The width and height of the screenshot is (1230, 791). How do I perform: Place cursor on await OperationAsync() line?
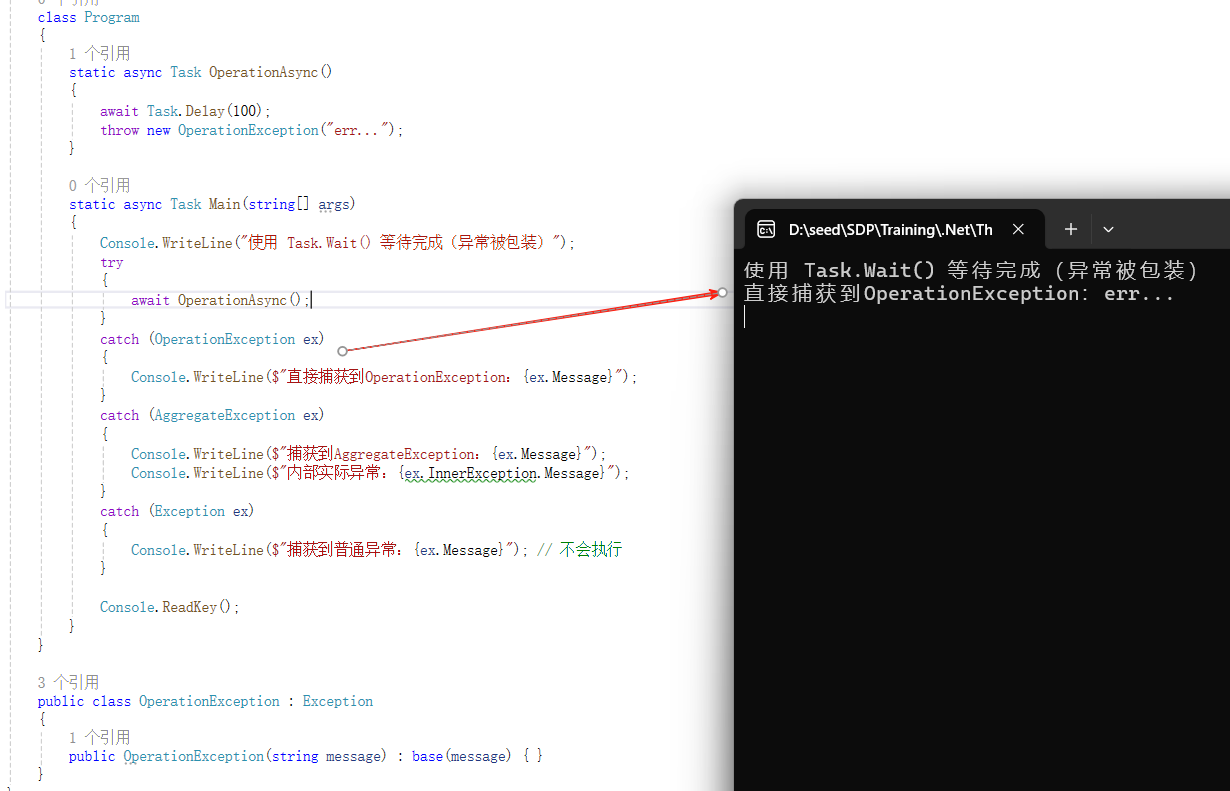pos(220,300)
